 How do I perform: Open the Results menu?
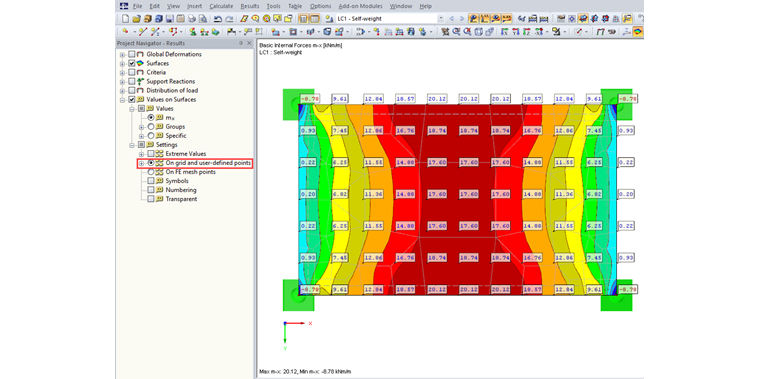tap(250, 6)
